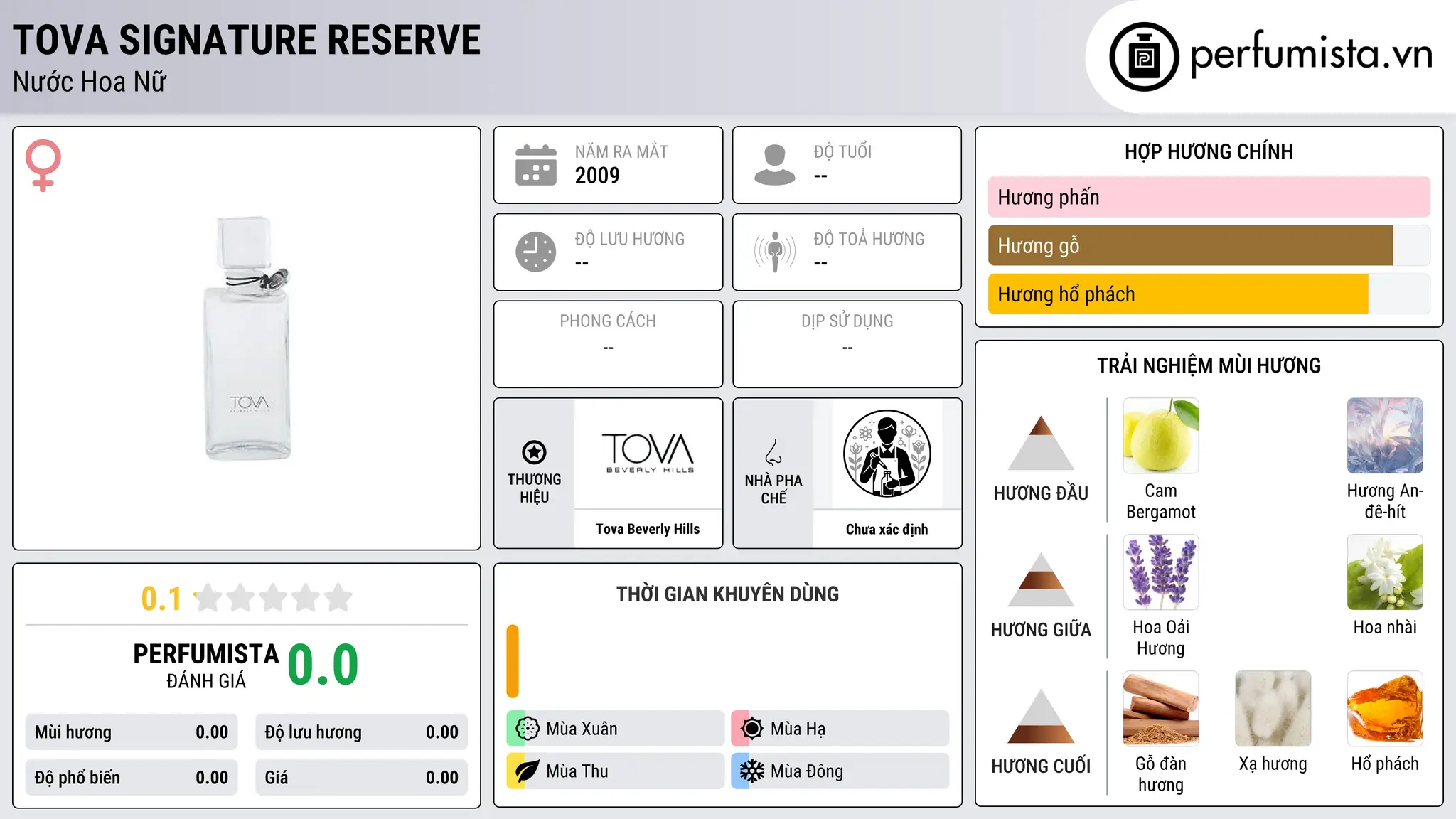Open the Hoa Oải Hương lavender image
Image resolution: width=1456 pixels, height=819 pixels.
coord(1161,572)
